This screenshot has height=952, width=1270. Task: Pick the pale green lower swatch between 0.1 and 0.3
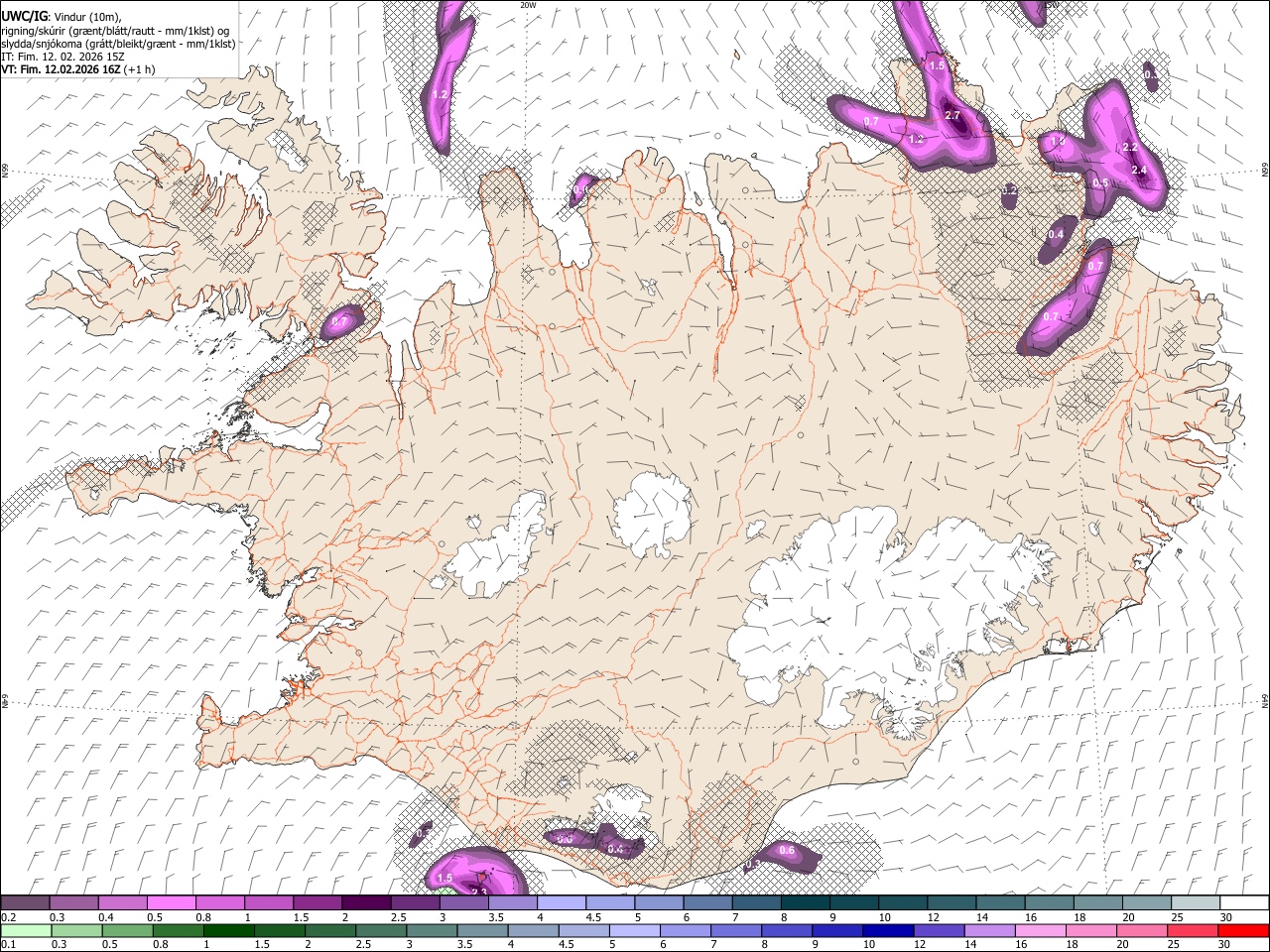point(26,930)
